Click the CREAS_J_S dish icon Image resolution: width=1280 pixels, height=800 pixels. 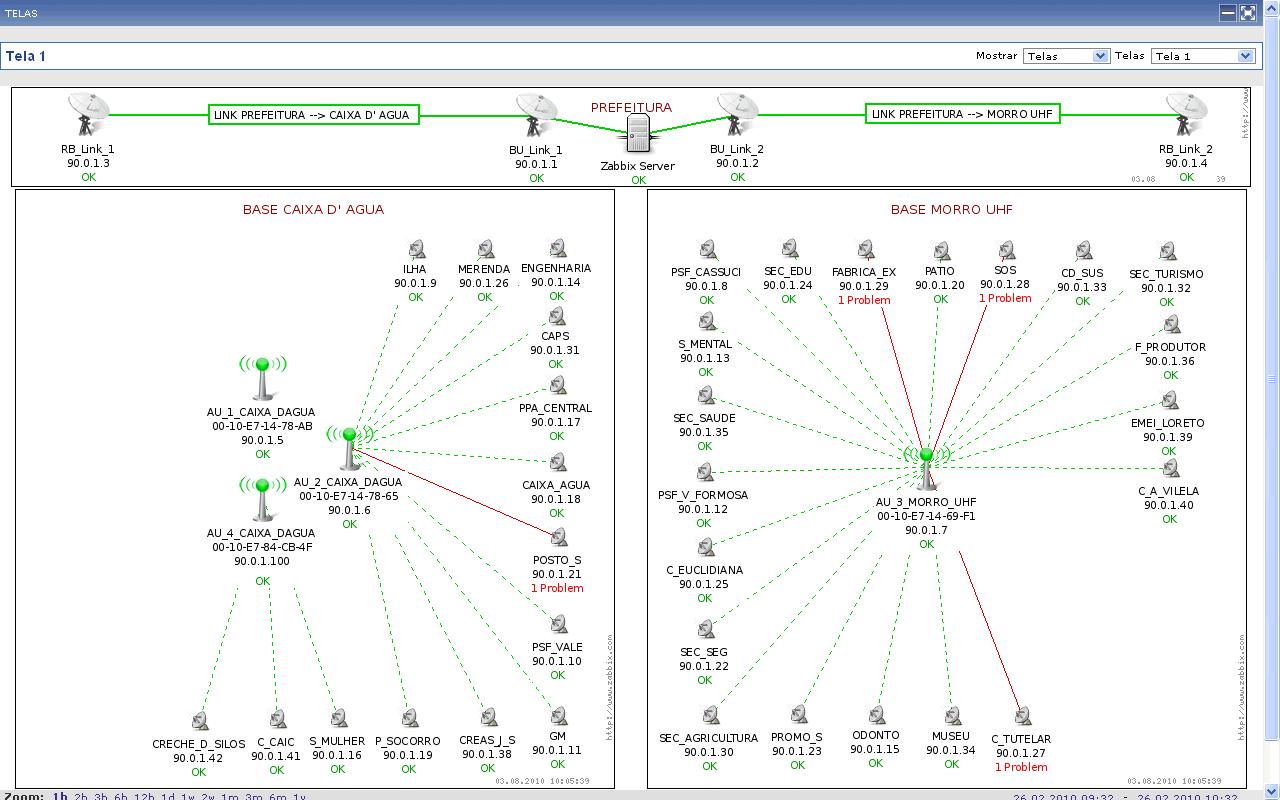click(488, 718)
